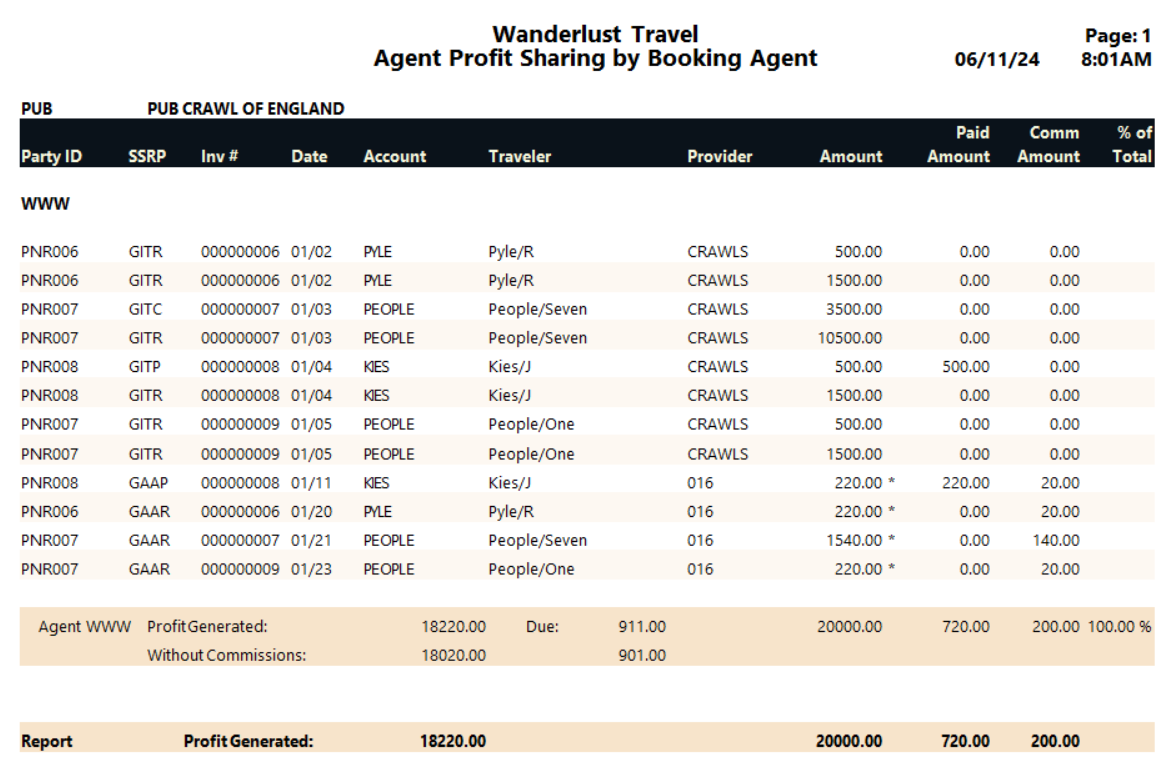Click the 10500.00 amount value
Image resolution: width=1172 pixels, height=765 pixels.
coord(850,338)
